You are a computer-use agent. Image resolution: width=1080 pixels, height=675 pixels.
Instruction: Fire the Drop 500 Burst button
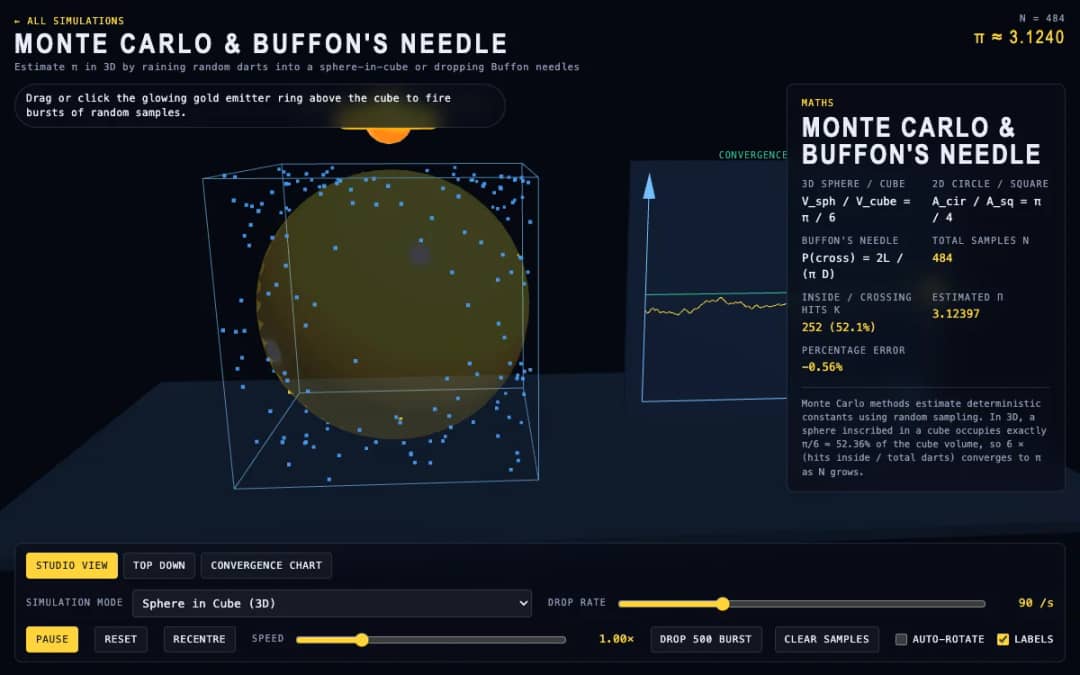(x=706, y=639)
